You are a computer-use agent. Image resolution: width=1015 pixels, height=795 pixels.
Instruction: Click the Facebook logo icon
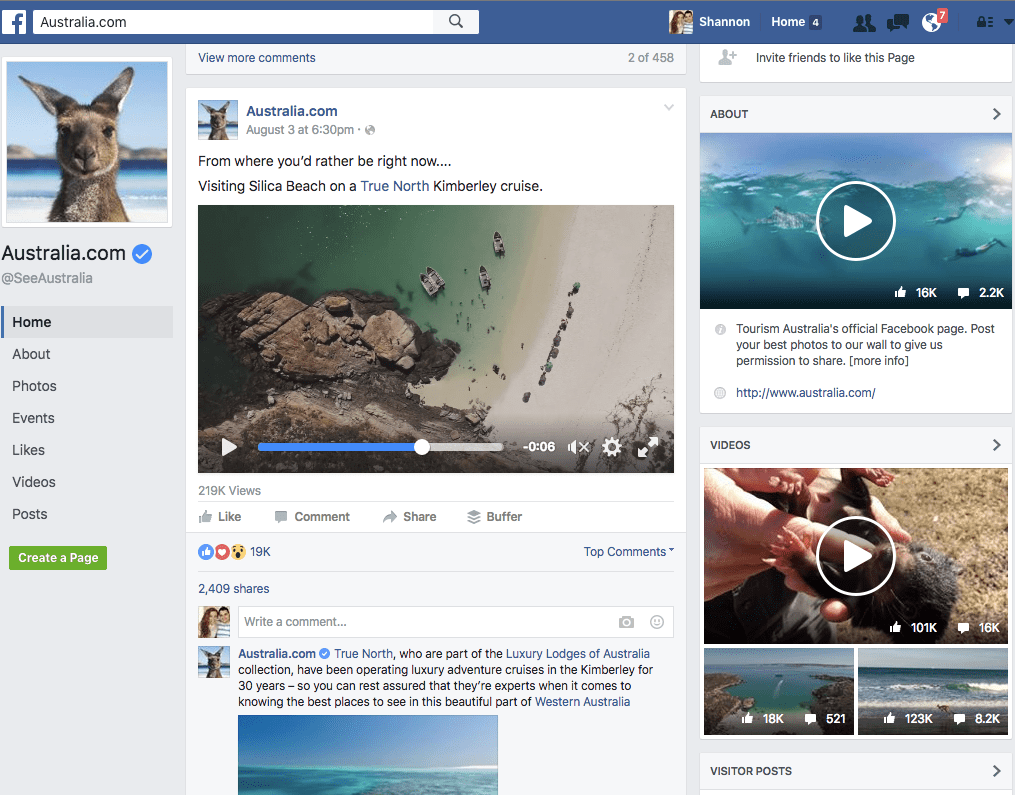tap(15, 21)
